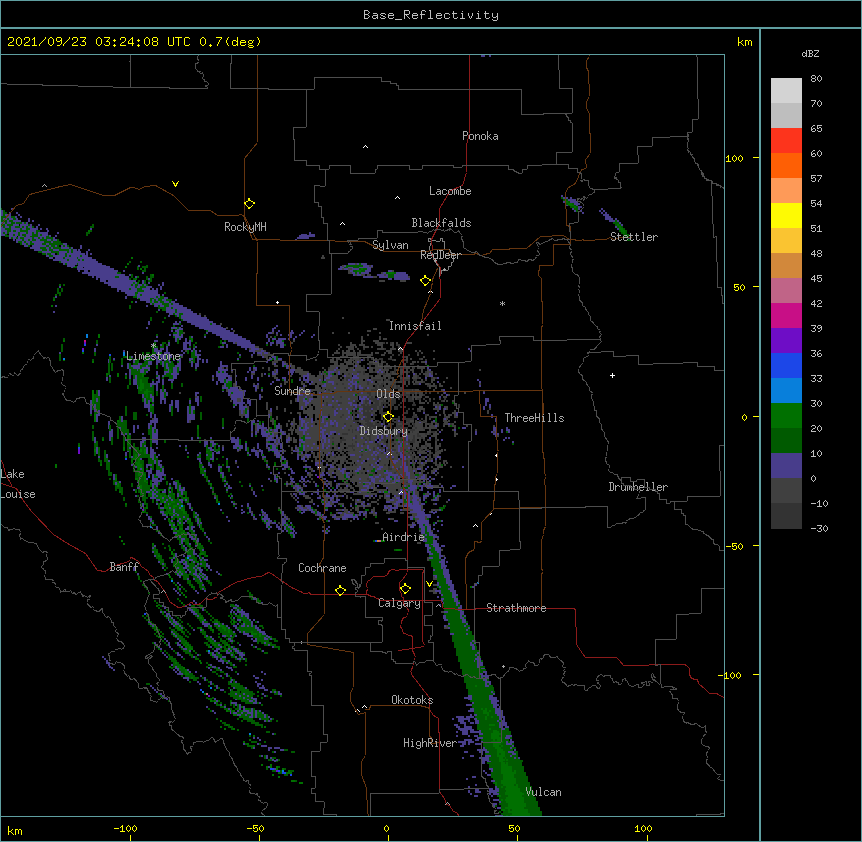Click the RedDeer city label
This screenshot has width=862, height=842.
pos(440,255)
